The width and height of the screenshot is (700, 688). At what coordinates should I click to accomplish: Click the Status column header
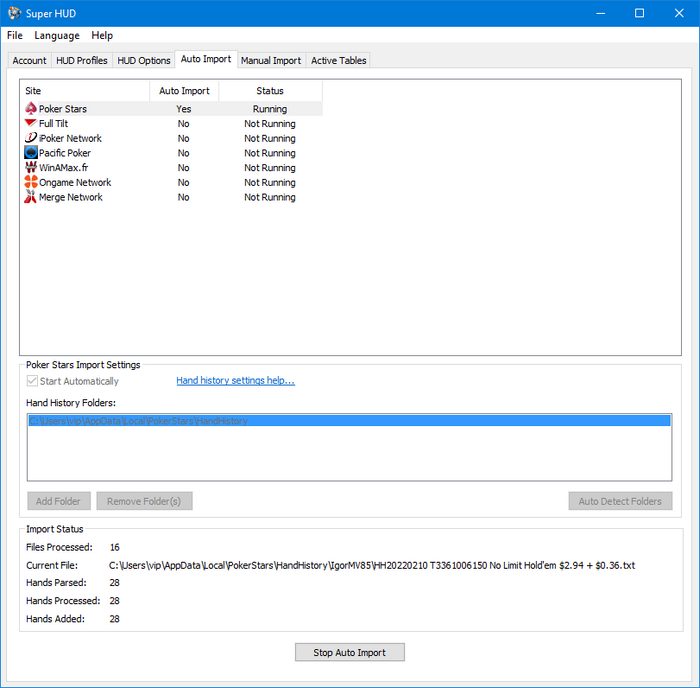click(x=270, y=91)
